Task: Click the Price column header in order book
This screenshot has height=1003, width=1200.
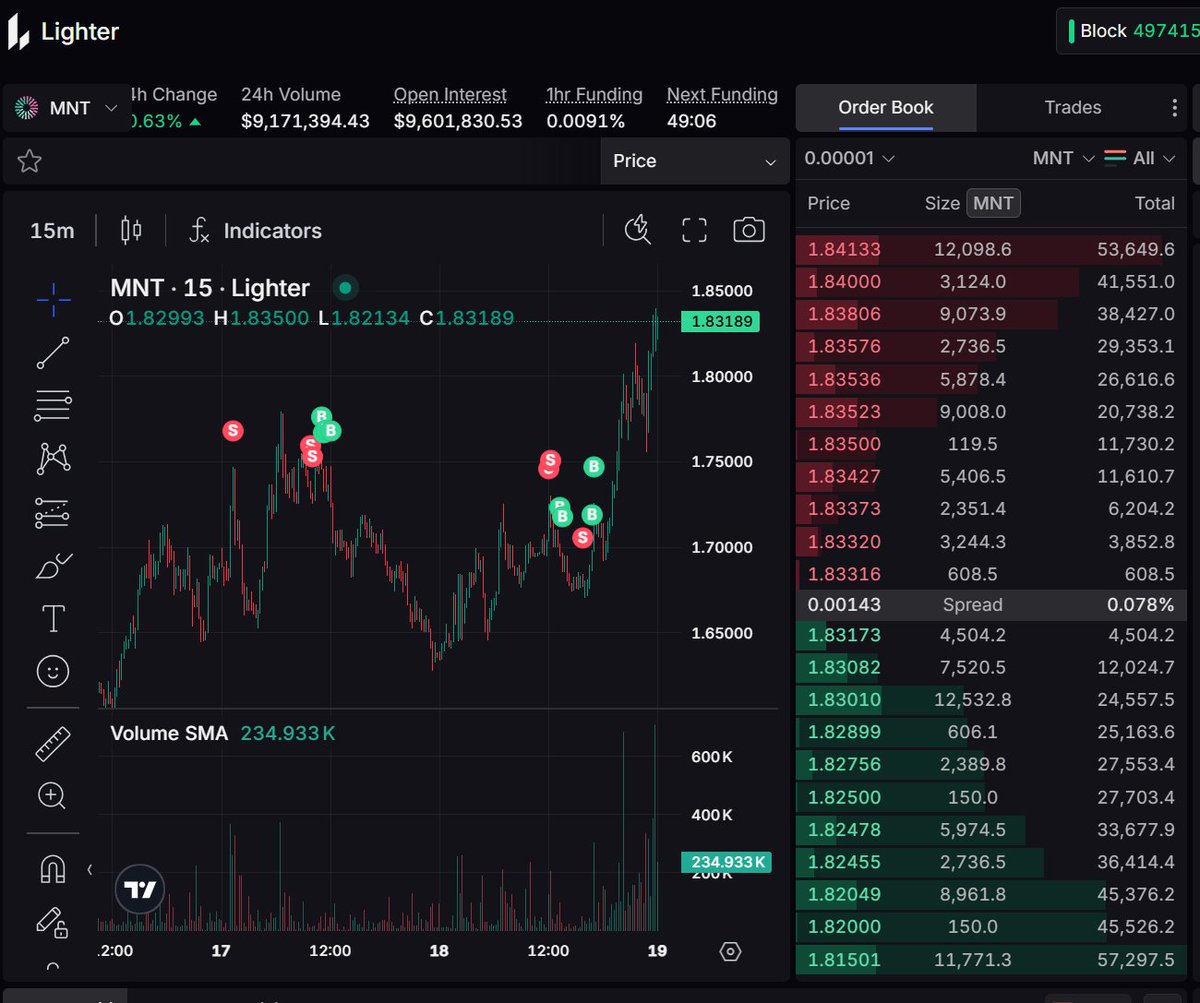Action: pyautogui.click(x=828, y=203)
